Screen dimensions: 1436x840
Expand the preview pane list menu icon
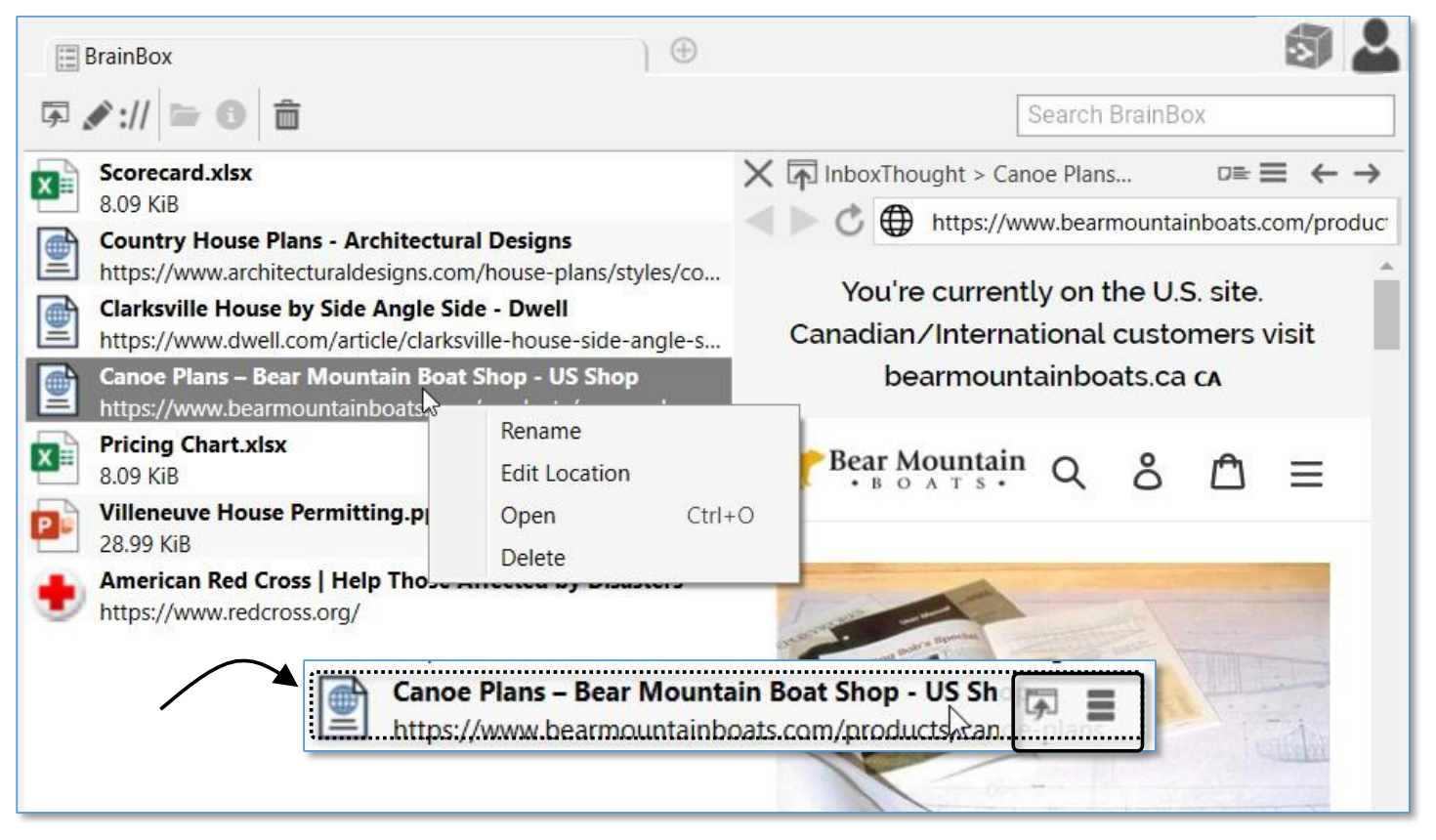1273,173
